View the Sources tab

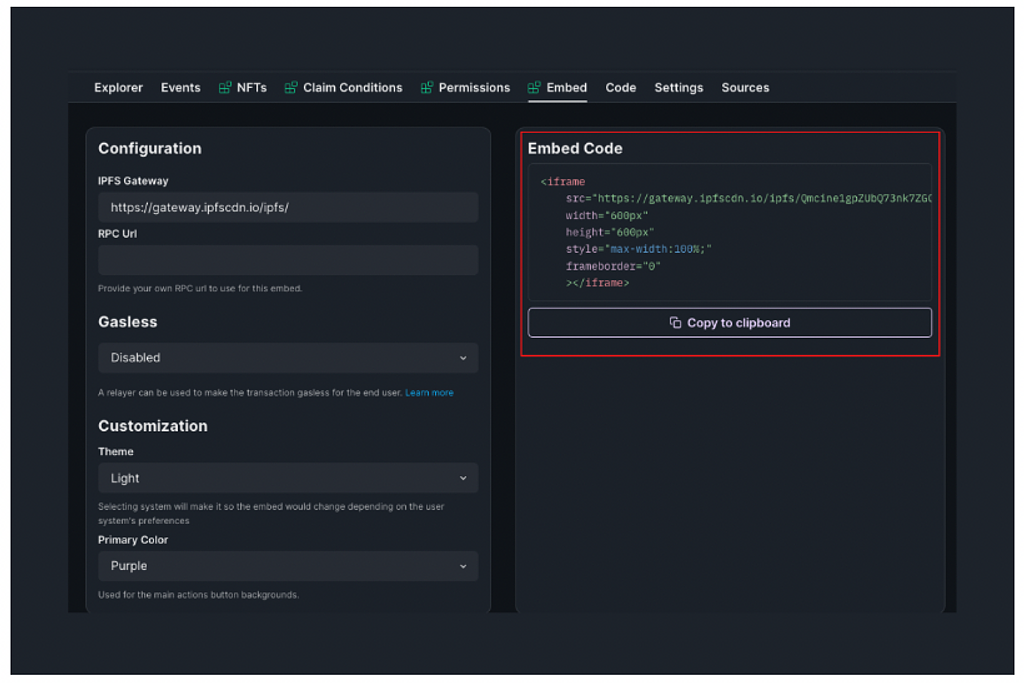pyautogui.click(x=745, y=88)
